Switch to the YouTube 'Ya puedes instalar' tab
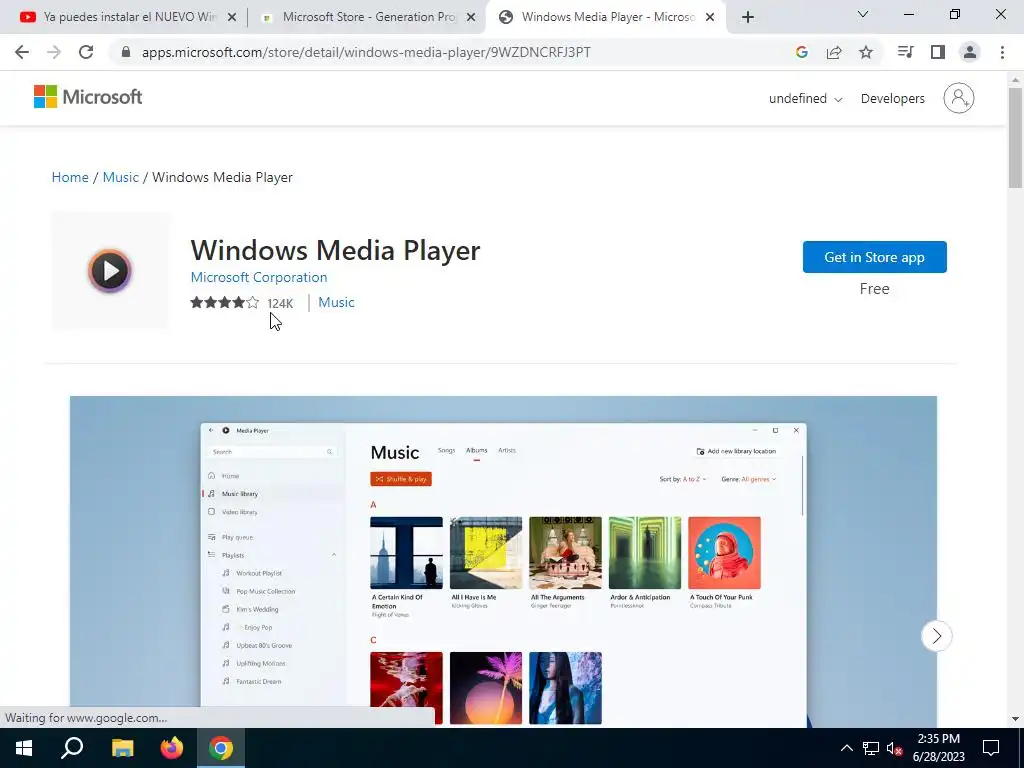Viewport: 1024px width, 768px height. click(x=128, y=18)
